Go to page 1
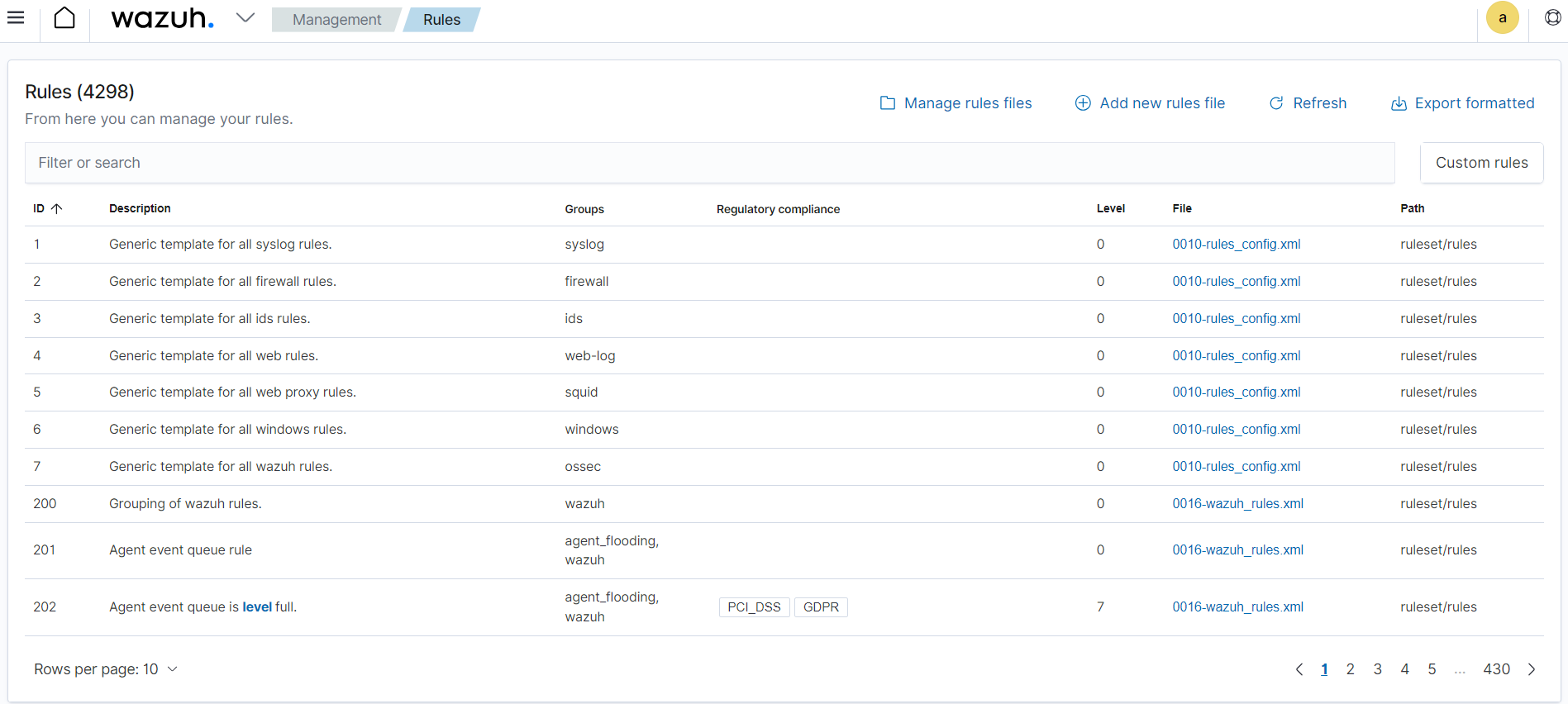 coord(1324,669)
